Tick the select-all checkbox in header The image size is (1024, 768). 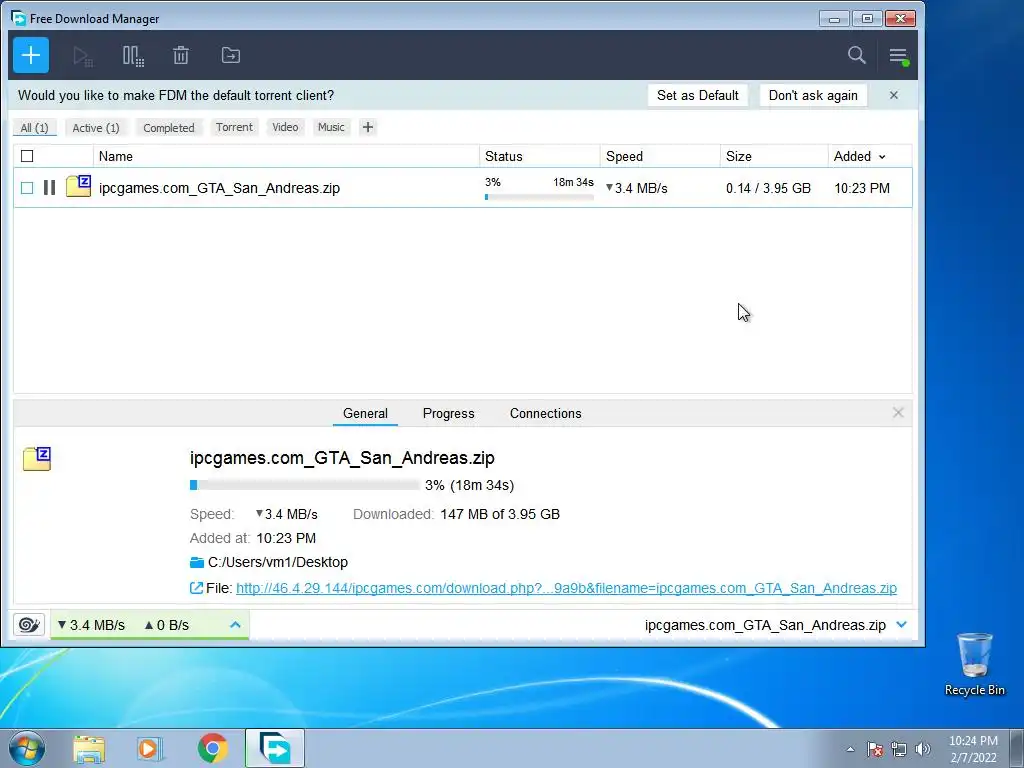coord(27,156)
